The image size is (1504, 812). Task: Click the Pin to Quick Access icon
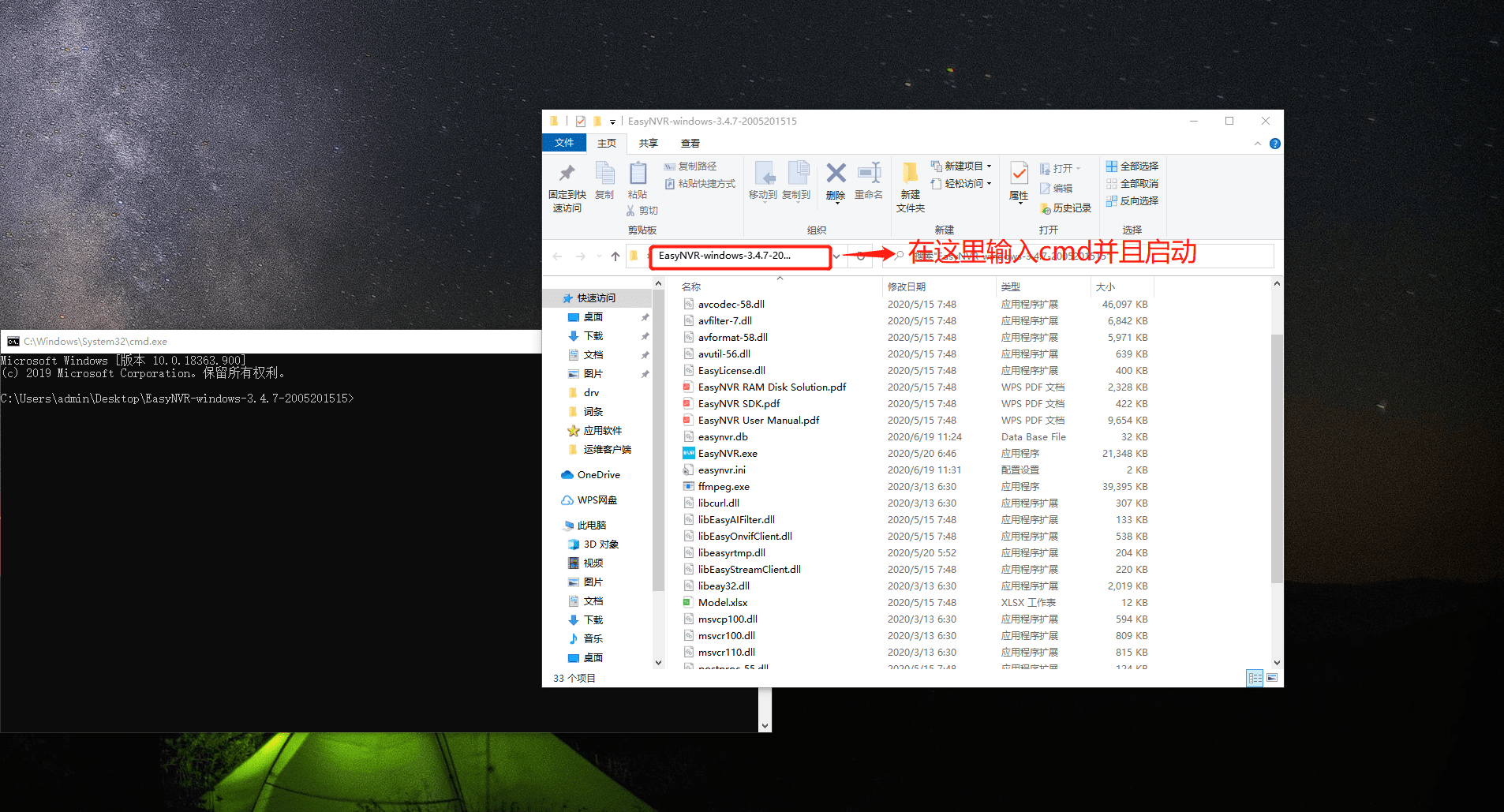[567, 174]
